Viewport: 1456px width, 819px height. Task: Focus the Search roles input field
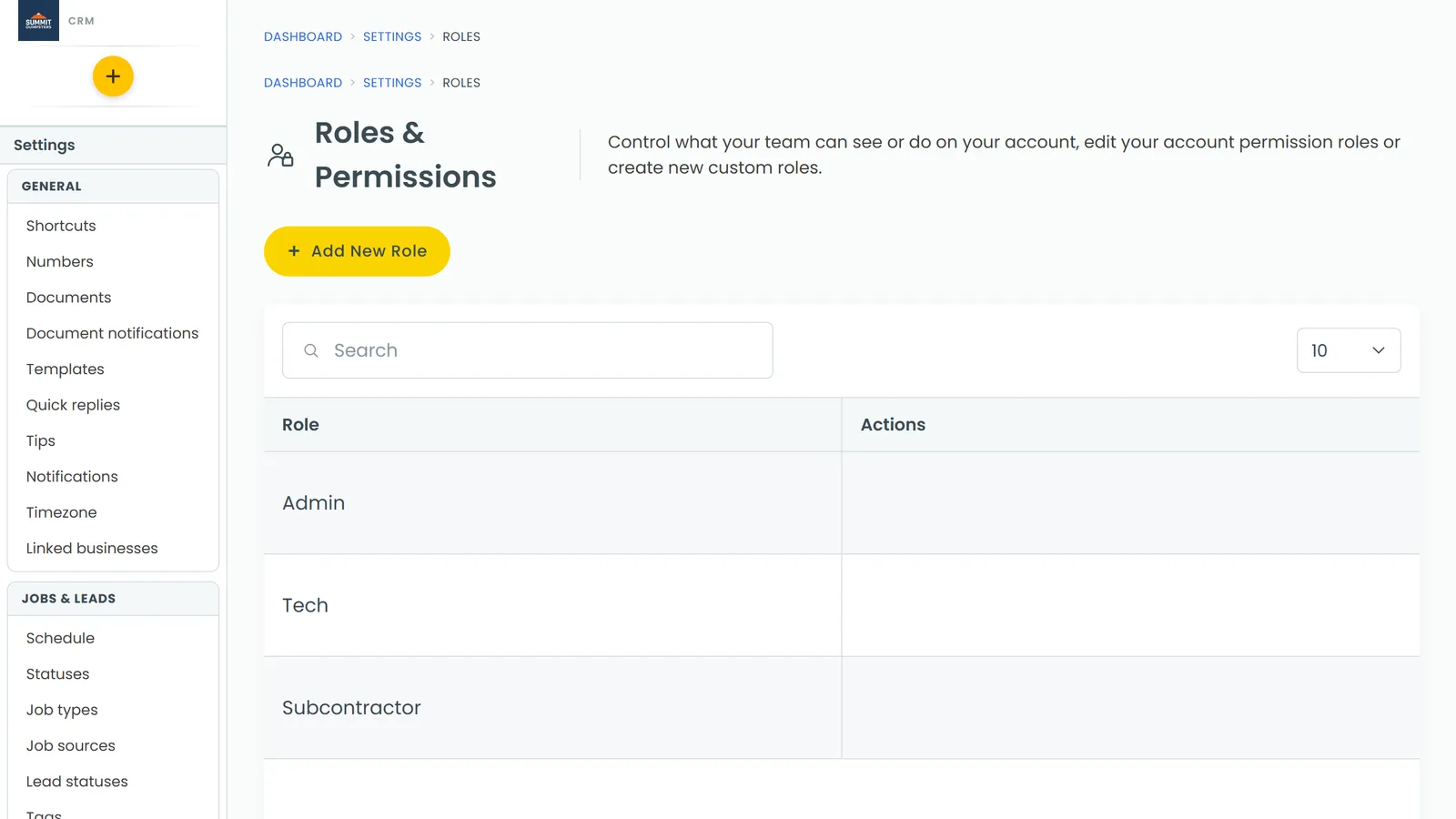[528, 350]
